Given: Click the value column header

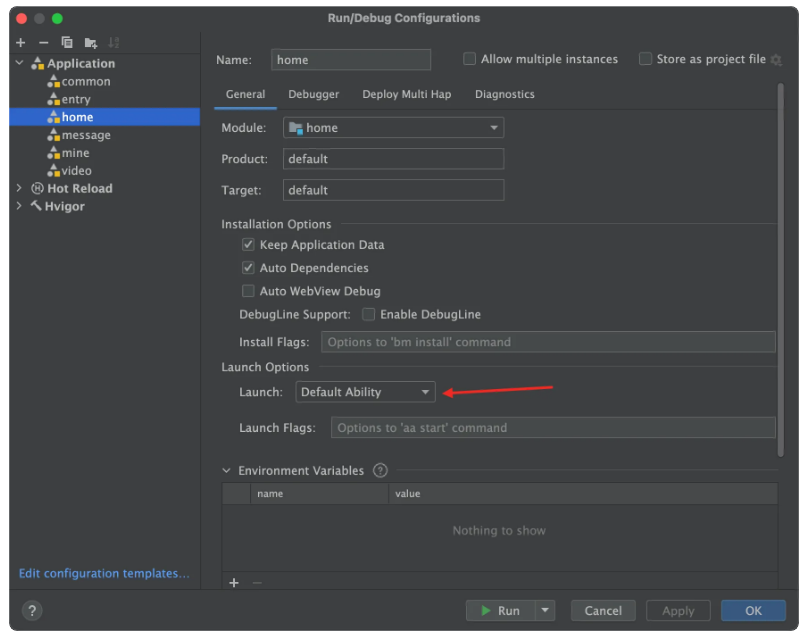Looking at the screenshot, I should coord(584,494).
